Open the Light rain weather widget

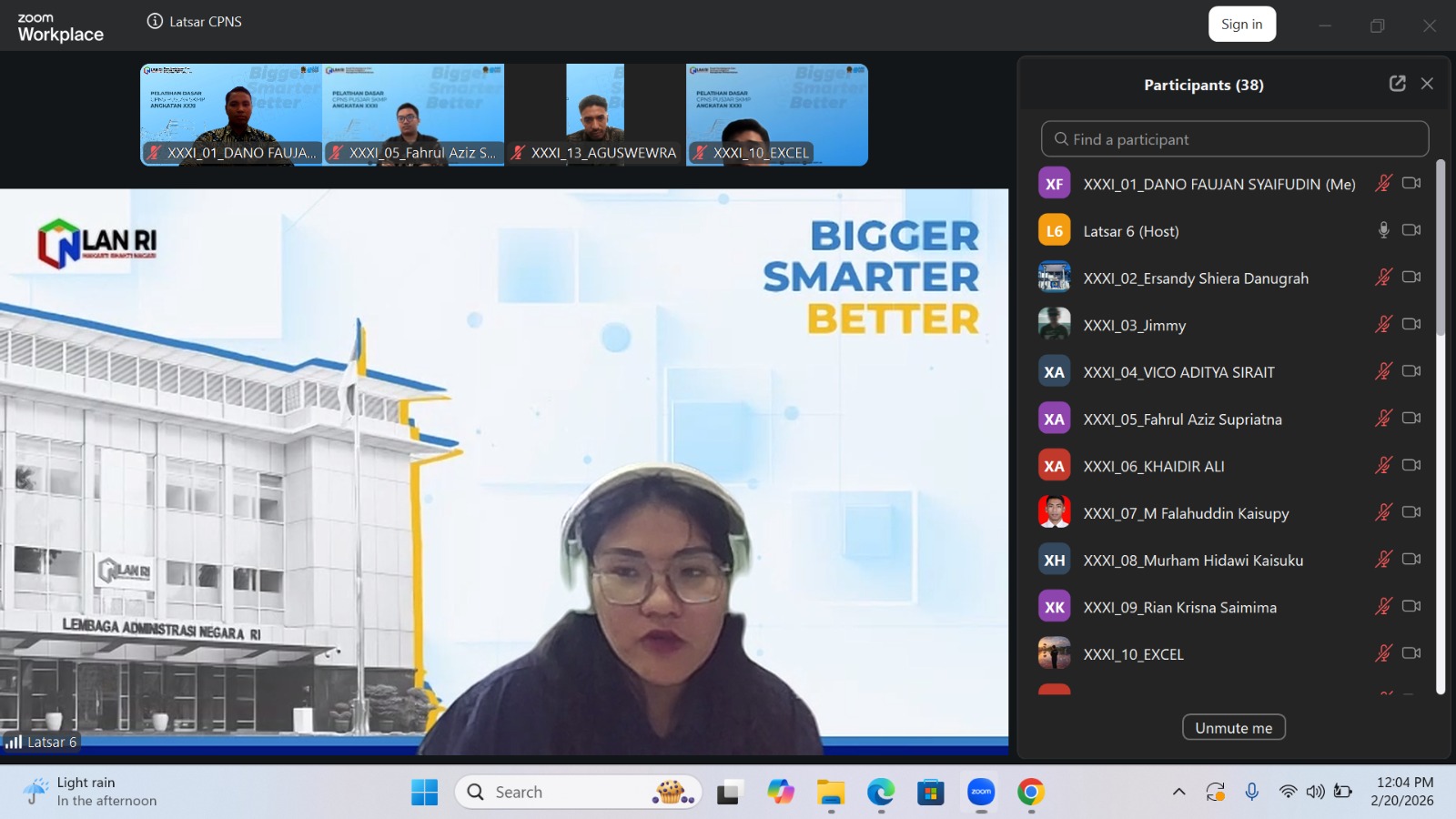tap(91, 792)
